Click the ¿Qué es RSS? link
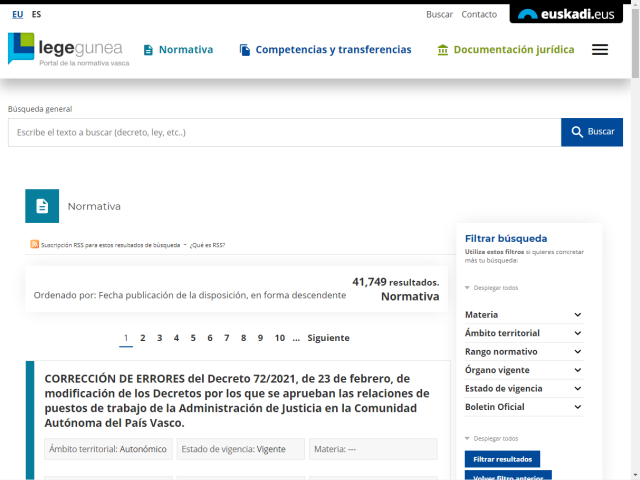Viewport: 640px width, 480px height. pyautogui.click(x=207, y=245)
